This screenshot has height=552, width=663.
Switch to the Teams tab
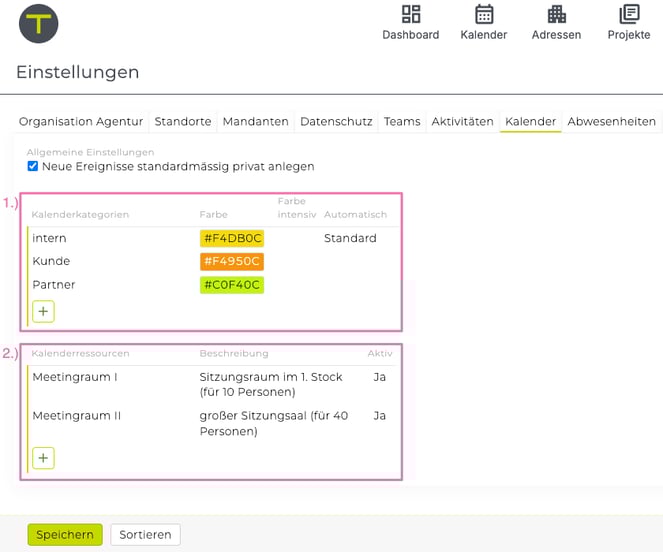pyautogui.click(x=402, y=122)
